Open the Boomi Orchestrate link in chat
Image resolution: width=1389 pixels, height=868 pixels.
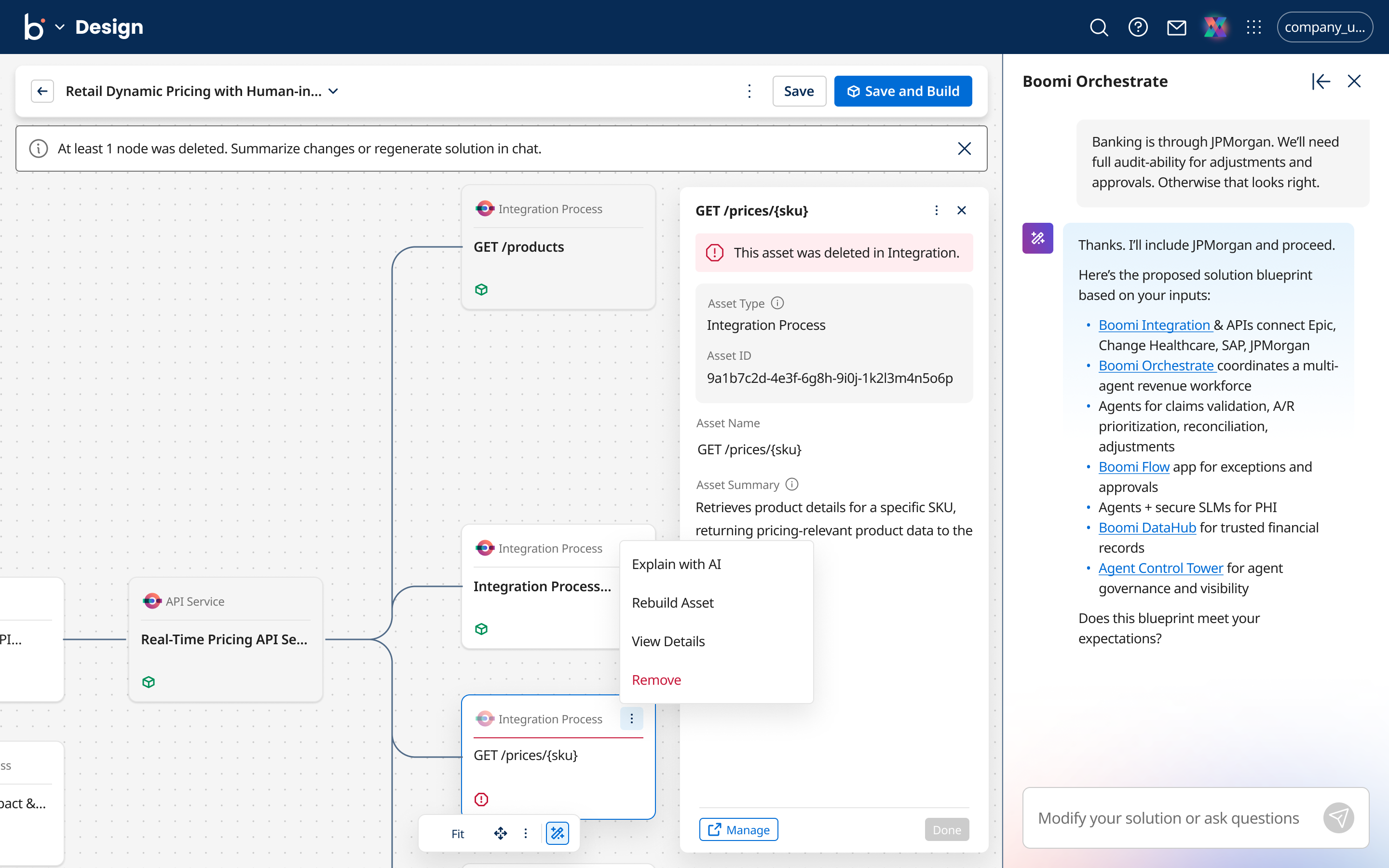pos(1157,366)
